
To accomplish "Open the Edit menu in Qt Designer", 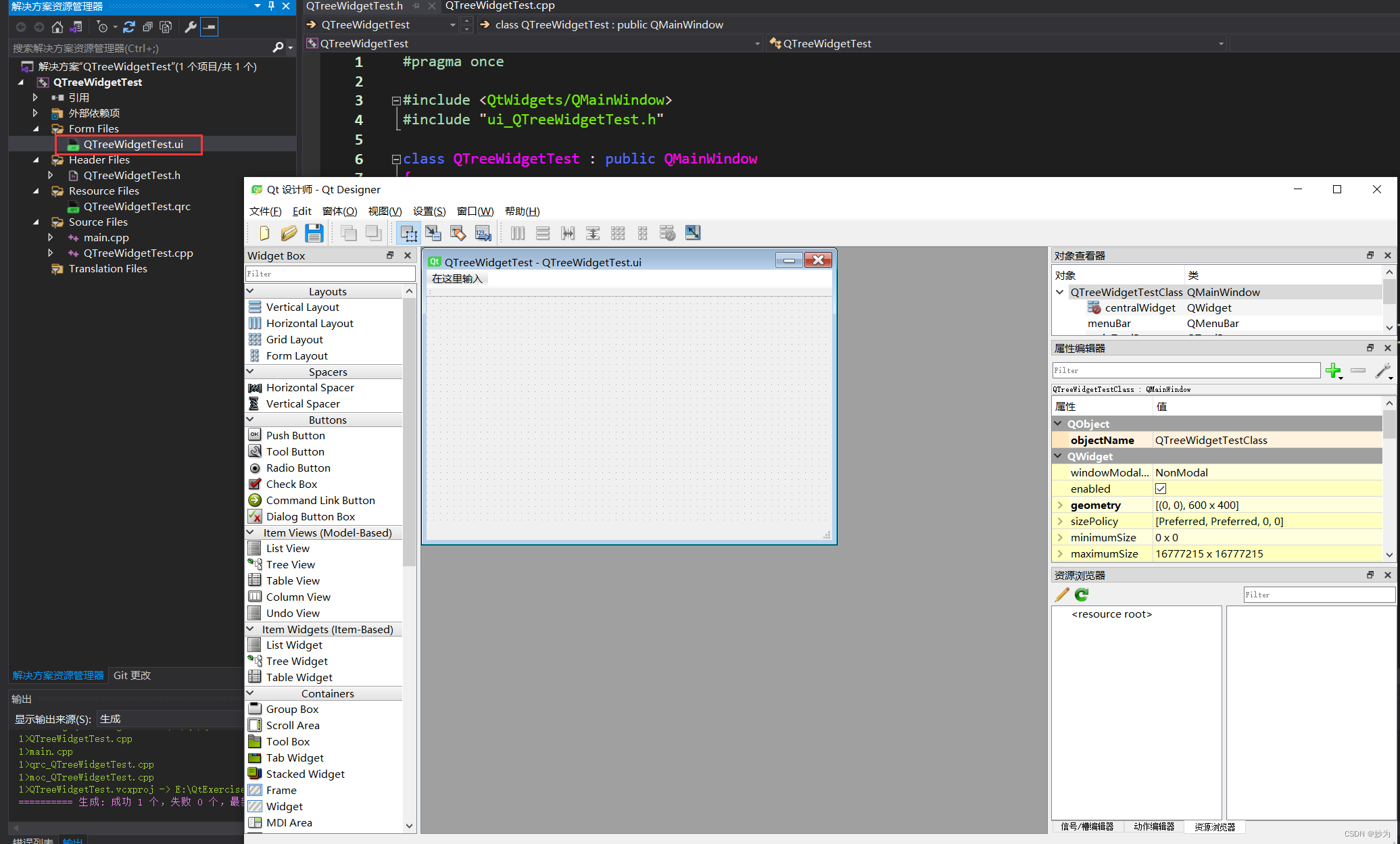I will (301, 211).
